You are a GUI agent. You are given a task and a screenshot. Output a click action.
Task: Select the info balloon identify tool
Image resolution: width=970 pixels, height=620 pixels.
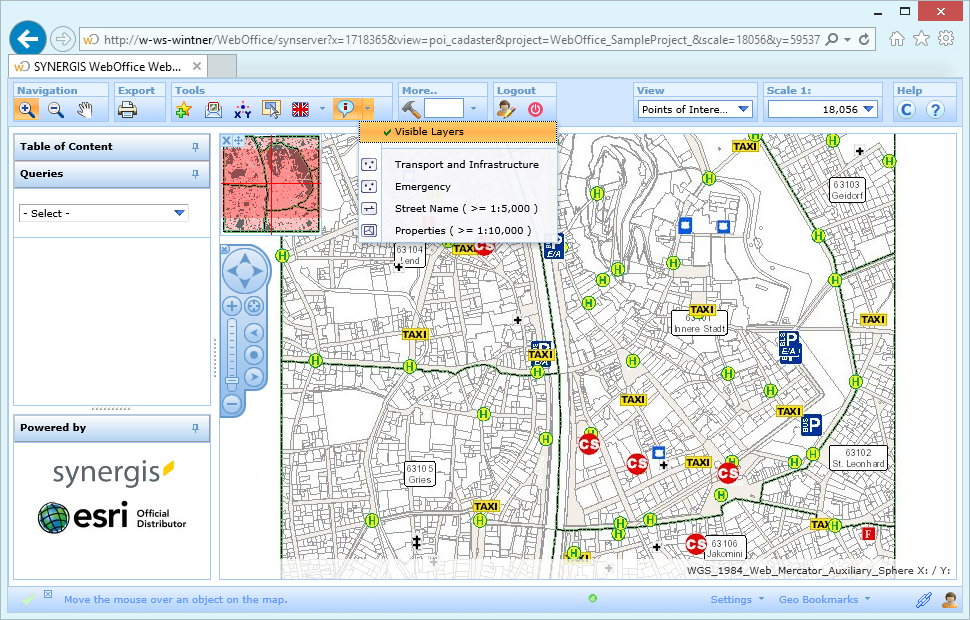(x=345, y=110)
